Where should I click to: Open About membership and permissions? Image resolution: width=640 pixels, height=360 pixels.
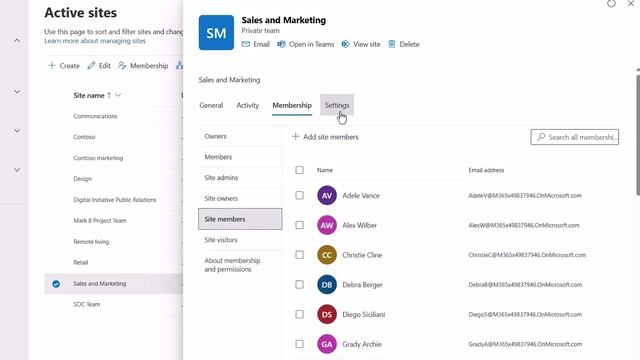[240, 265]
